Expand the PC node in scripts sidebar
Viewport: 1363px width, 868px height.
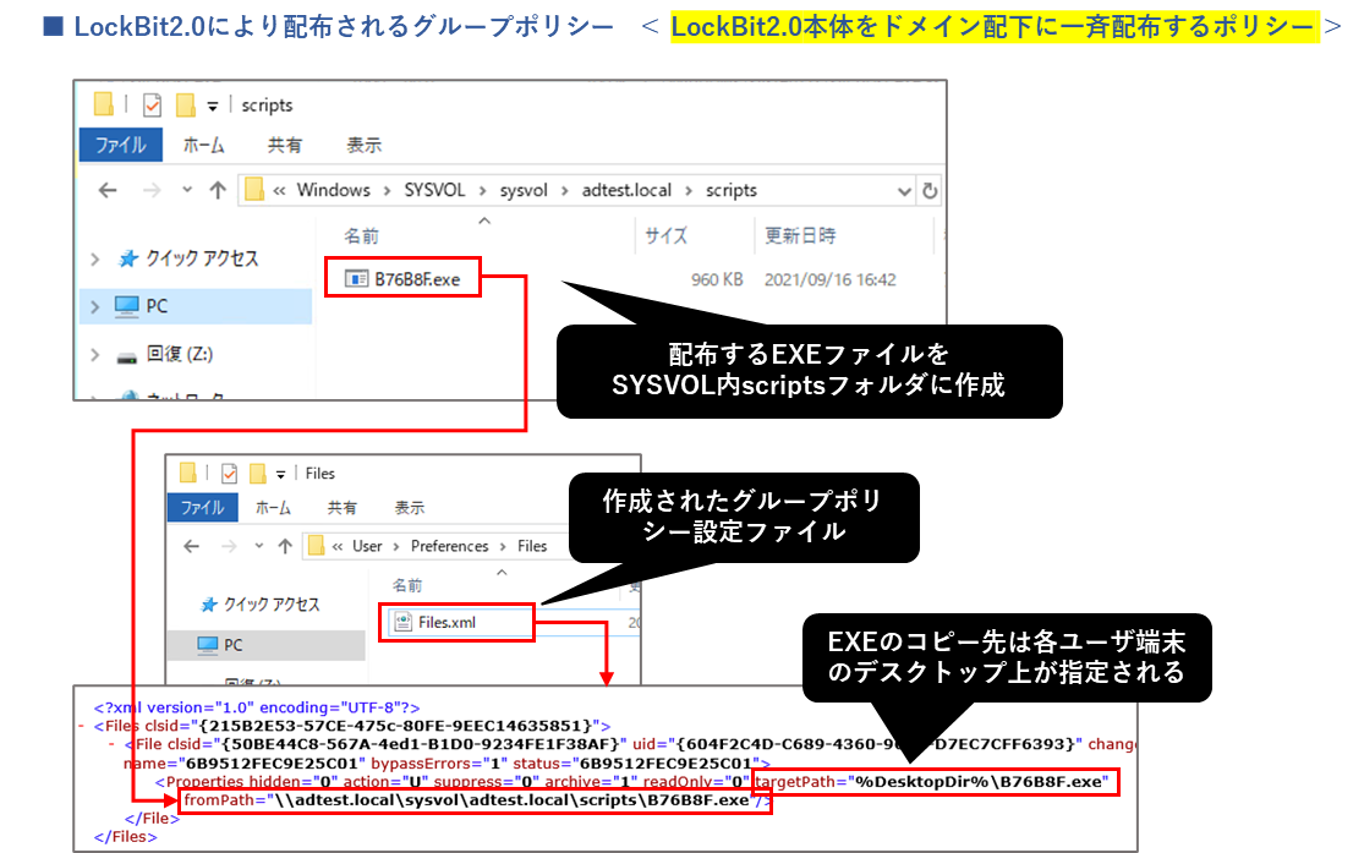pos(96,306)
